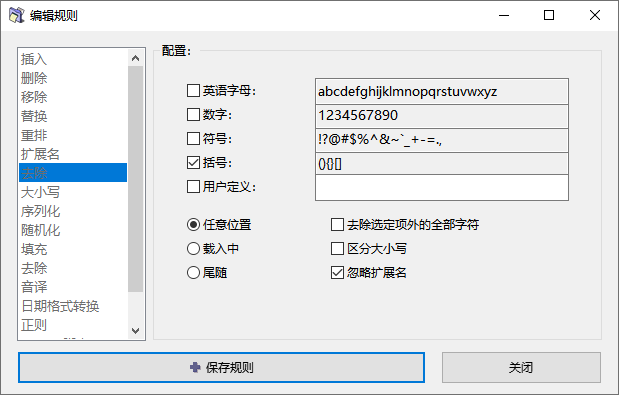
Task: Toggle the 忽略扩展名 checkbox
Action: (x=337, y=273)
